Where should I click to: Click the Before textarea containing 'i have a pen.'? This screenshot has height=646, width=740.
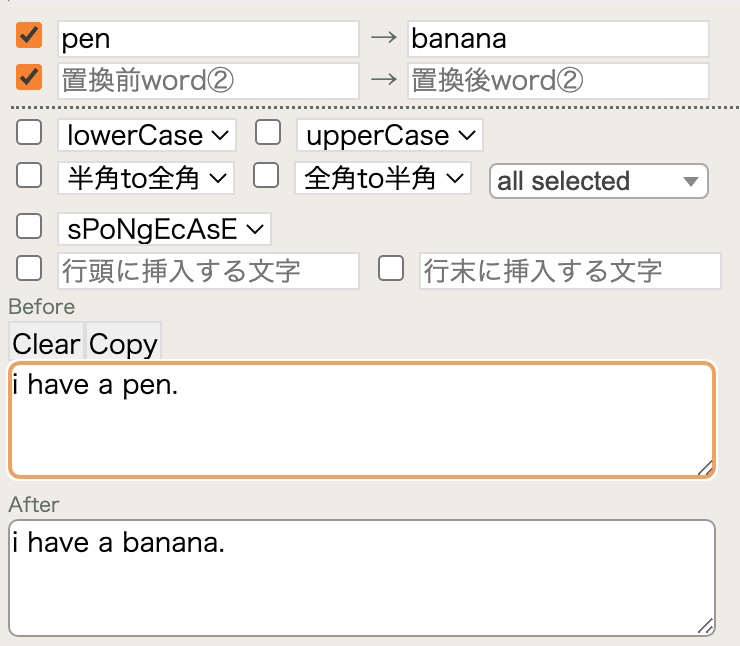click(x=362, y=420)
